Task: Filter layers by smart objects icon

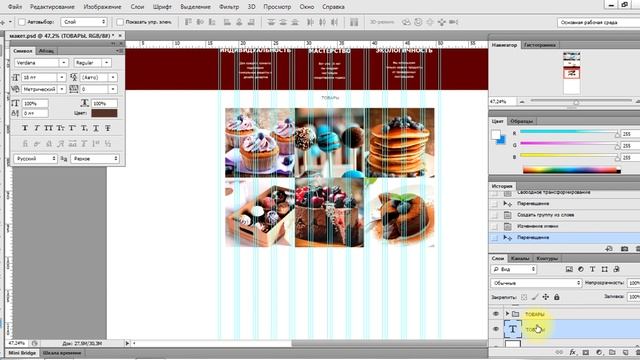Action: coord(616,269)
